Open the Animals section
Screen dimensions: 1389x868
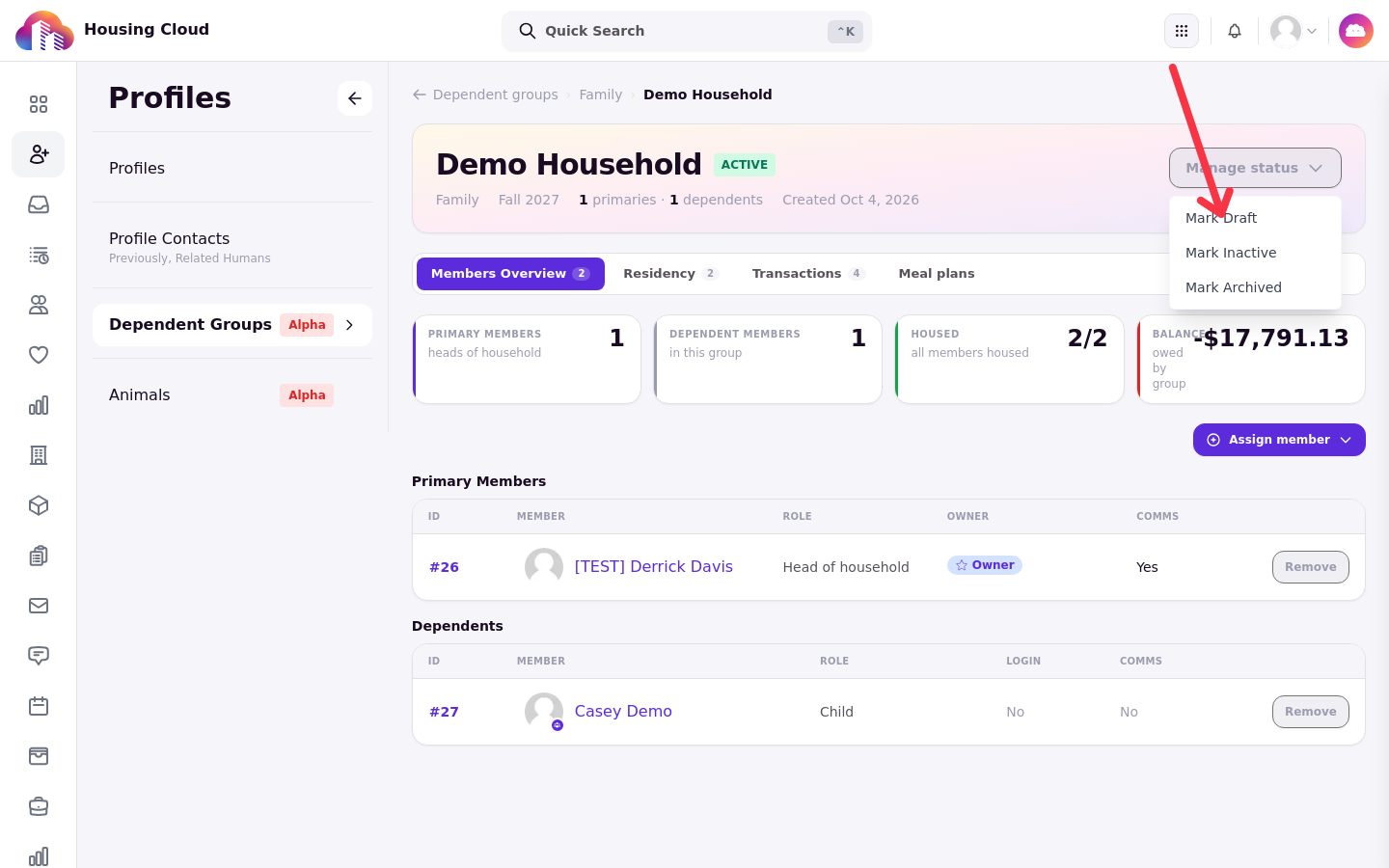click(232, 395)
